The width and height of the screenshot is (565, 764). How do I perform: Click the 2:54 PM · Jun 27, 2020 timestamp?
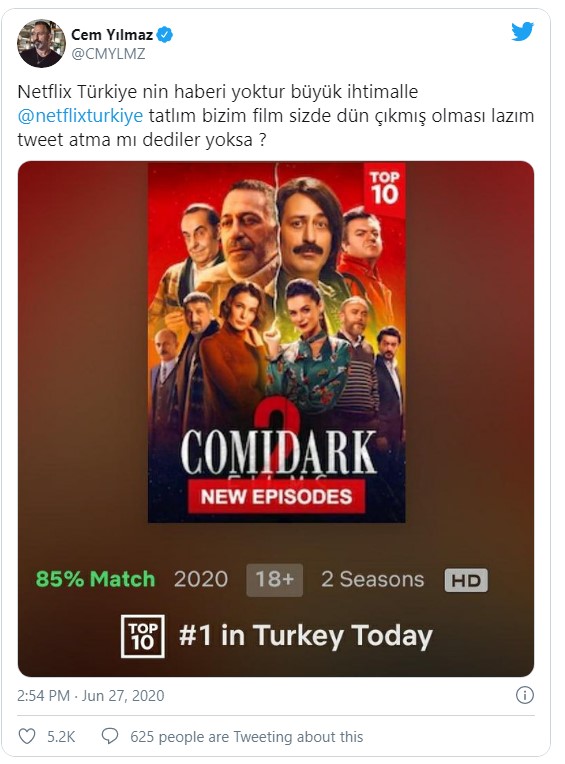pyautogui.click(x=91, y=695)
